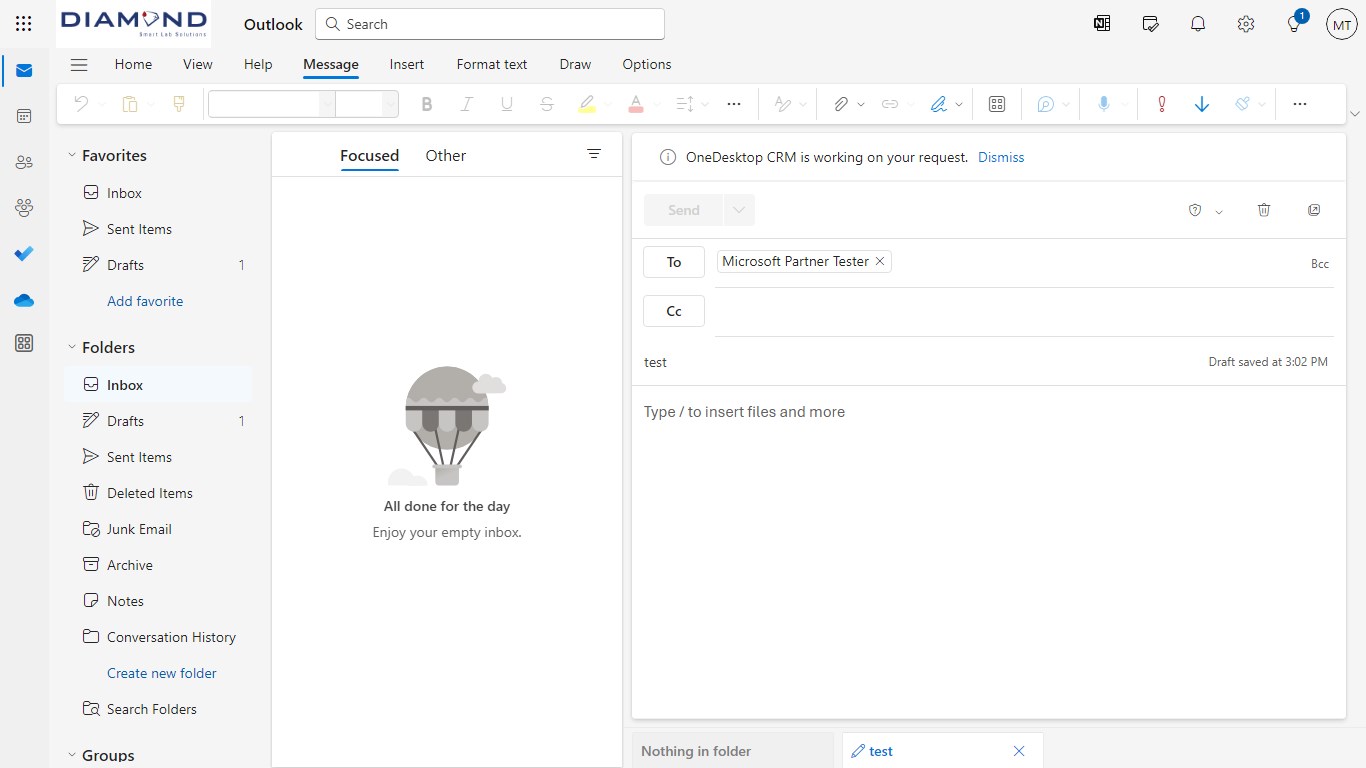
Task: Open the inbox filter icon
Action: pos(594,154)
